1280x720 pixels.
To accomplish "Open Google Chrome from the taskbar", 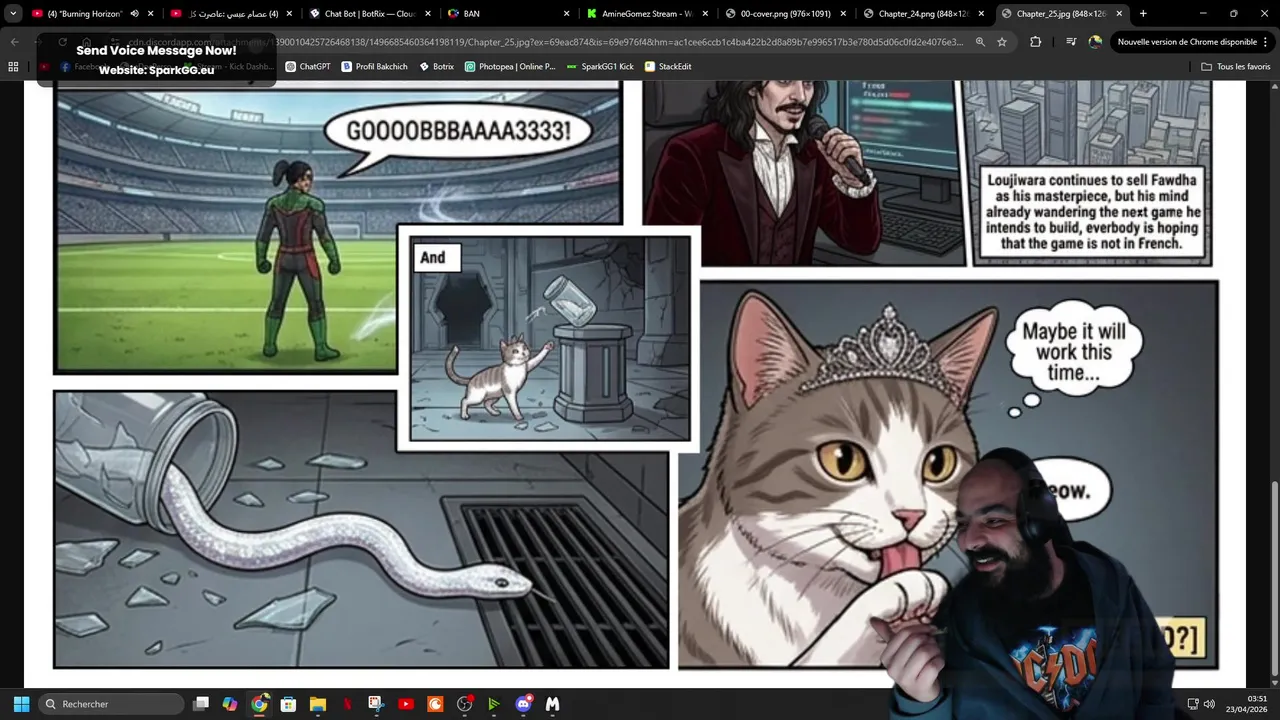I will tap(259, 704).
